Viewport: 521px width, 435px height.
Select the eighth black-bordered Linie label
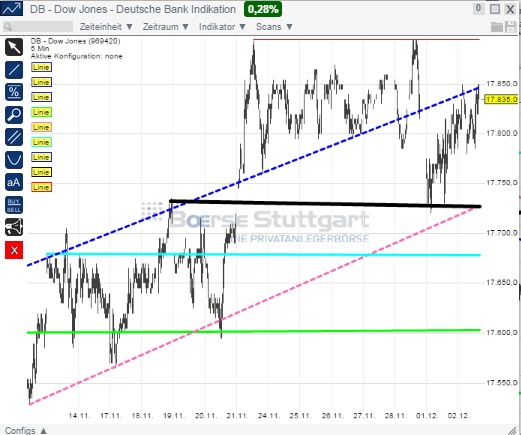pyautogui.click(x=41, y=172)
